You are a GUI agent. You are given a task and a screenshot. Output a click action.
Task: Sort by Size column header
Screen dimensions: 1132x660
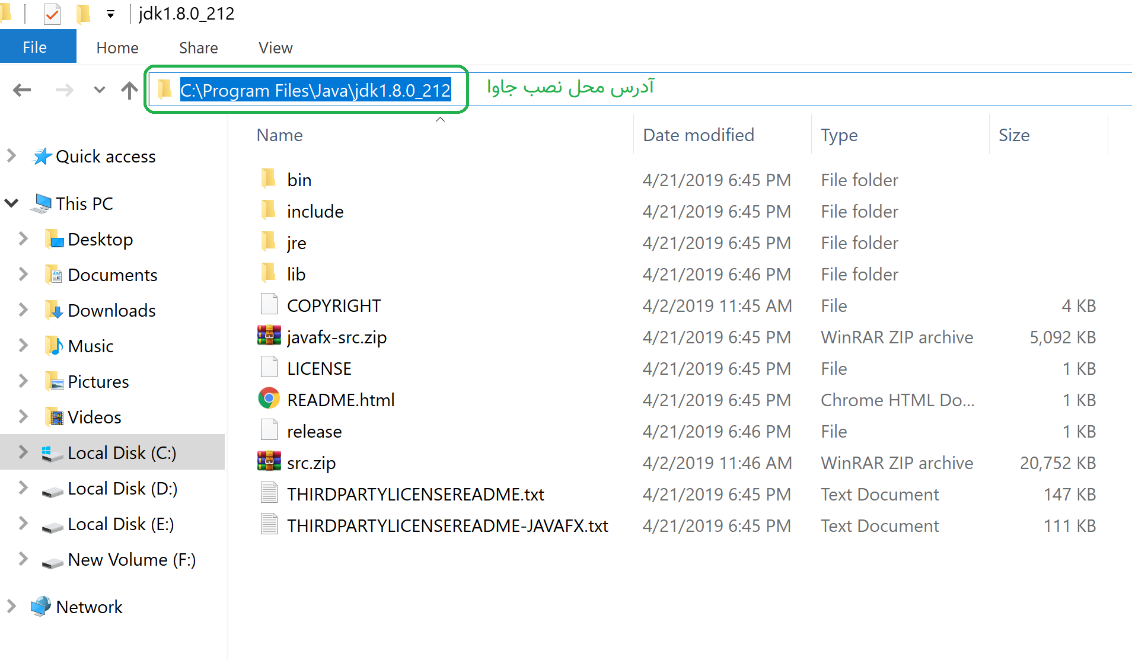[x=1014, y=135]
